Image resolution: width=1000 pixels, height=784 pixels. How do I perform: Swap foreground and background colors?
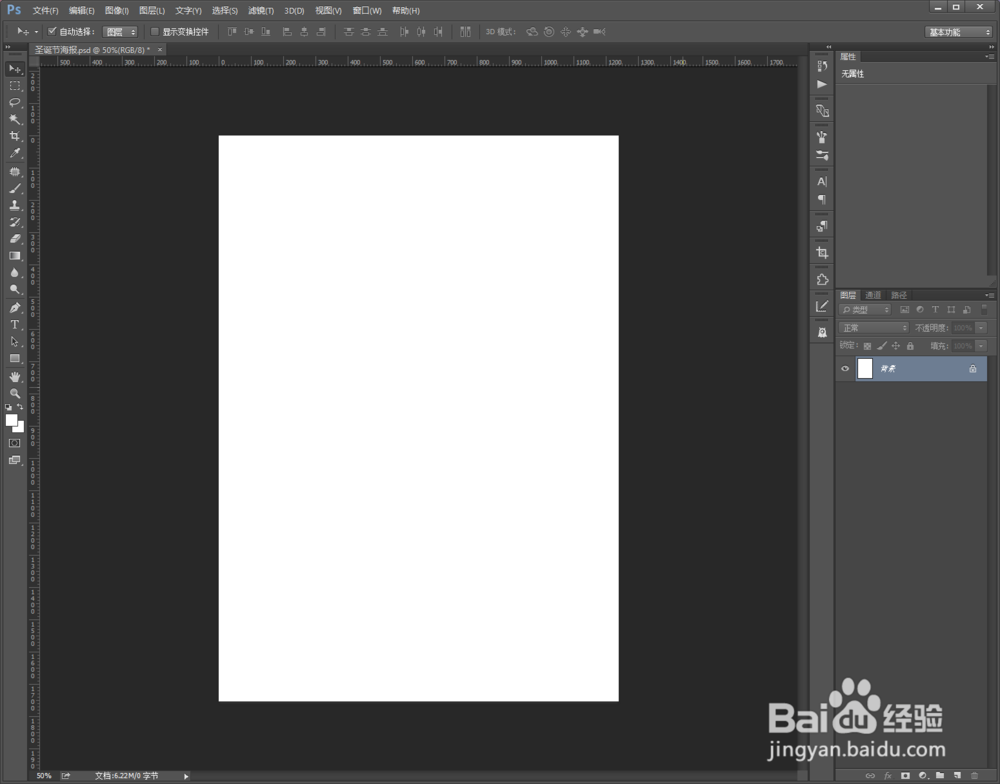pyautogui.click(x=20, y=407)
